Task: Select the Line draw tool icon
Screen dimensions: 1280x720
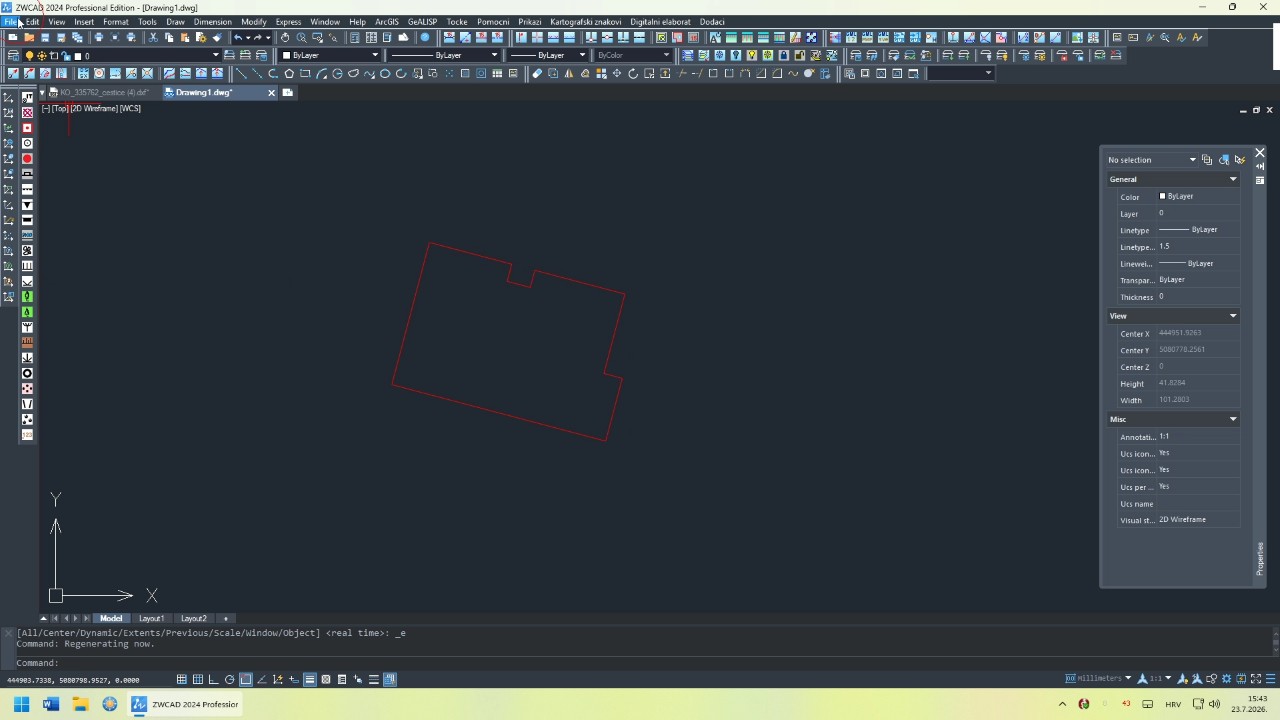Action: (241, 73)
